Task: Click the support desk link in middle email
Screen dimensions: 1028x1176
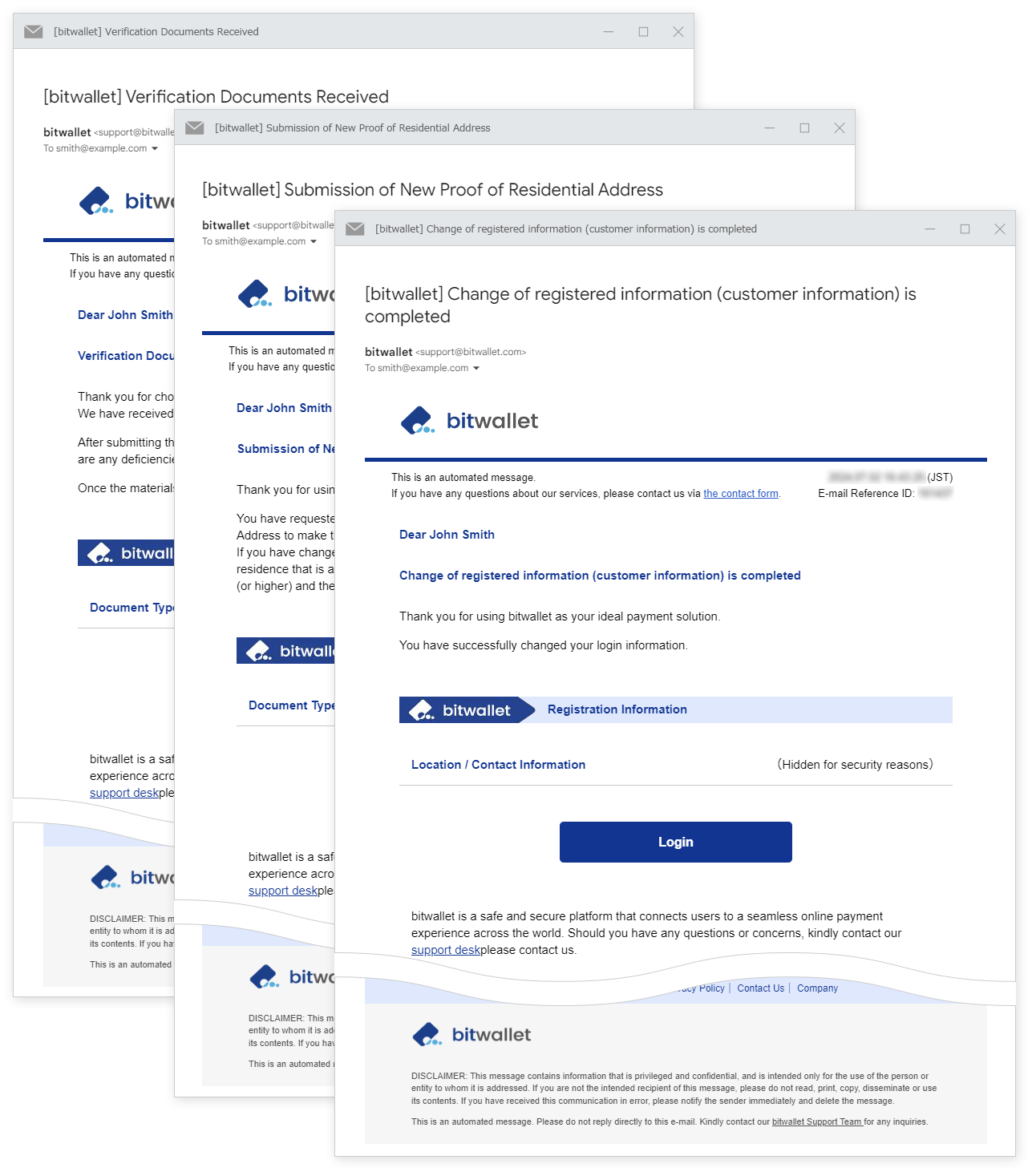Action: 283,891
